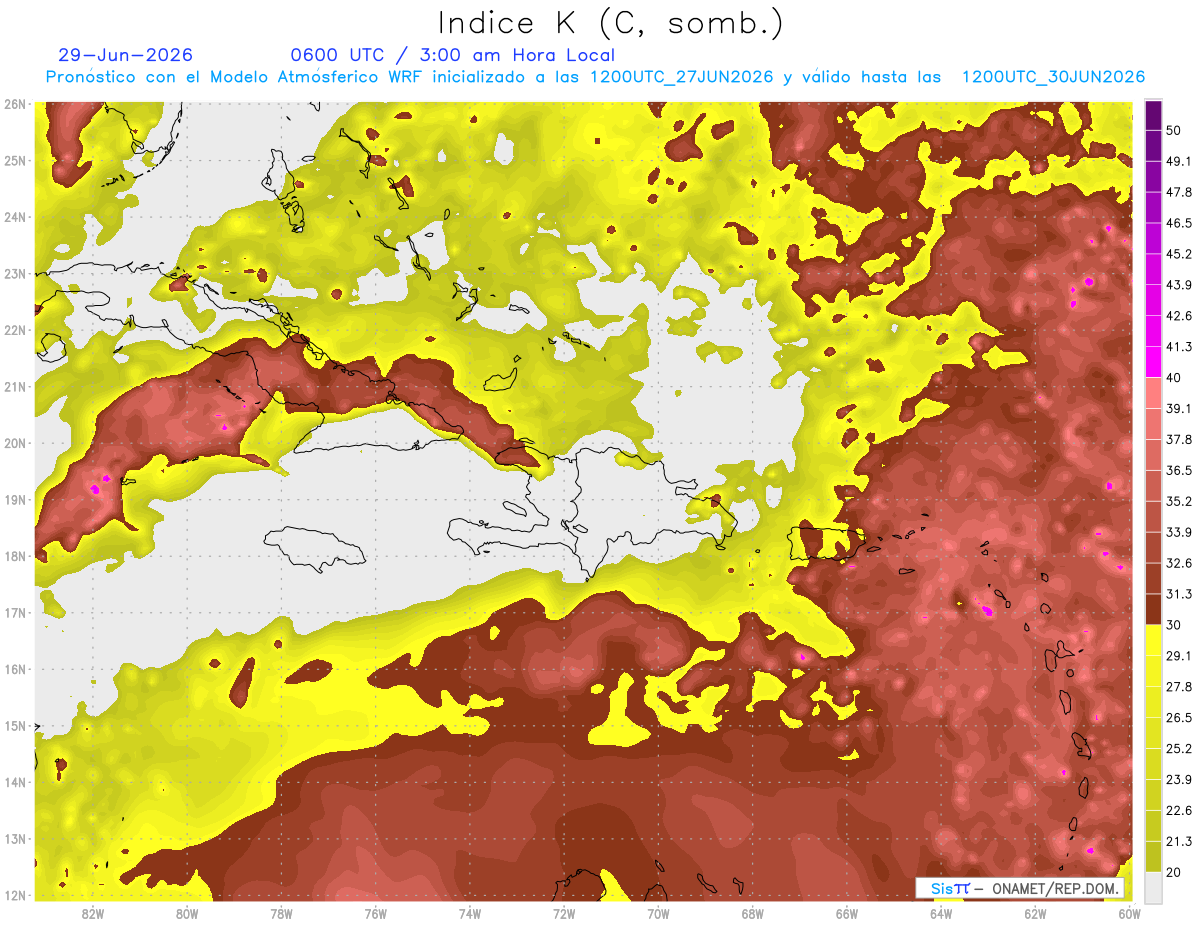1200x927 pixels.
Task: Click the latitude label "26N"
Action: point(15,104)
